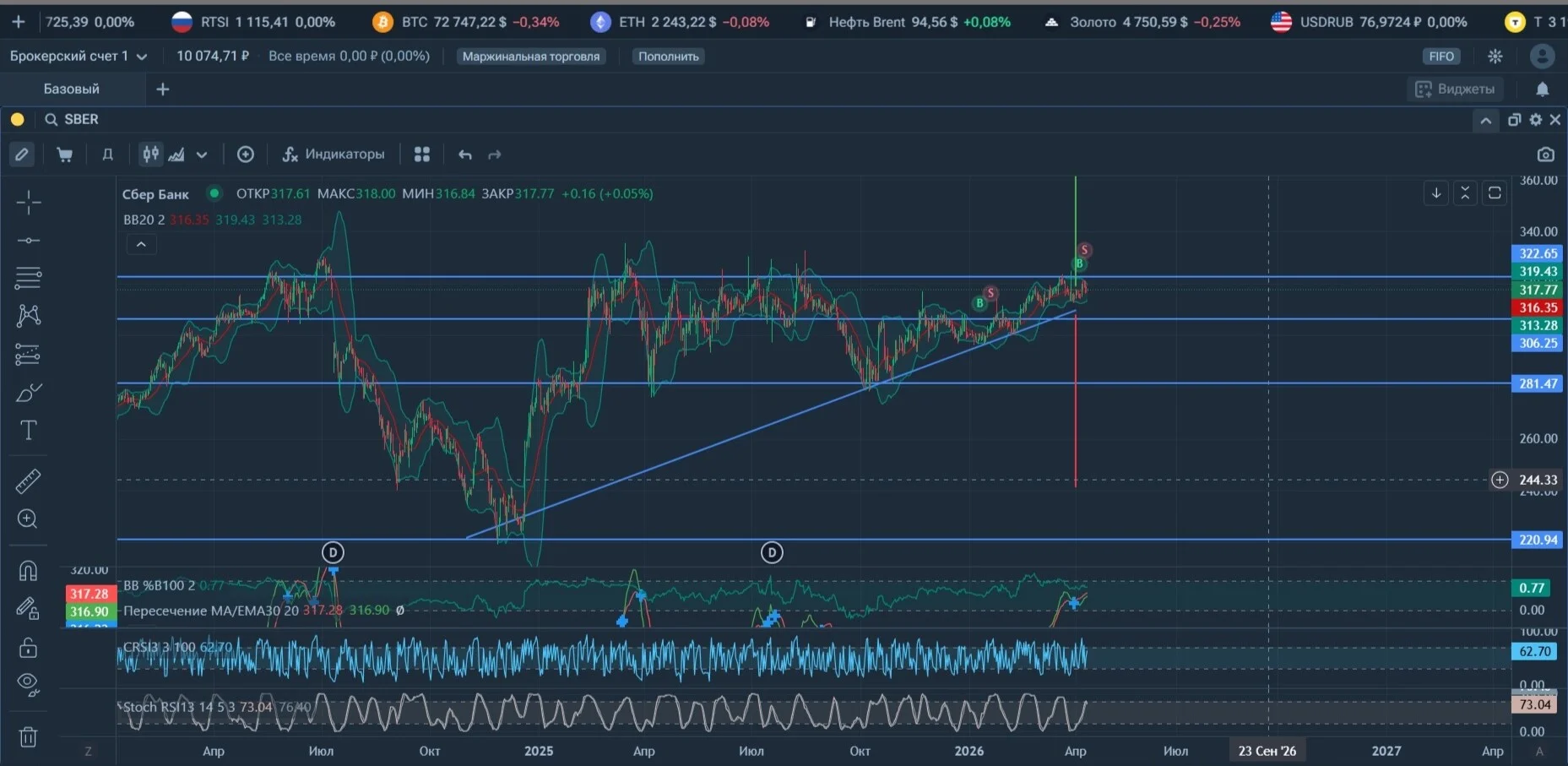Toggle the lock all drawings padlock
Viewport: 1568px width, 766px height.
[28, 648]
